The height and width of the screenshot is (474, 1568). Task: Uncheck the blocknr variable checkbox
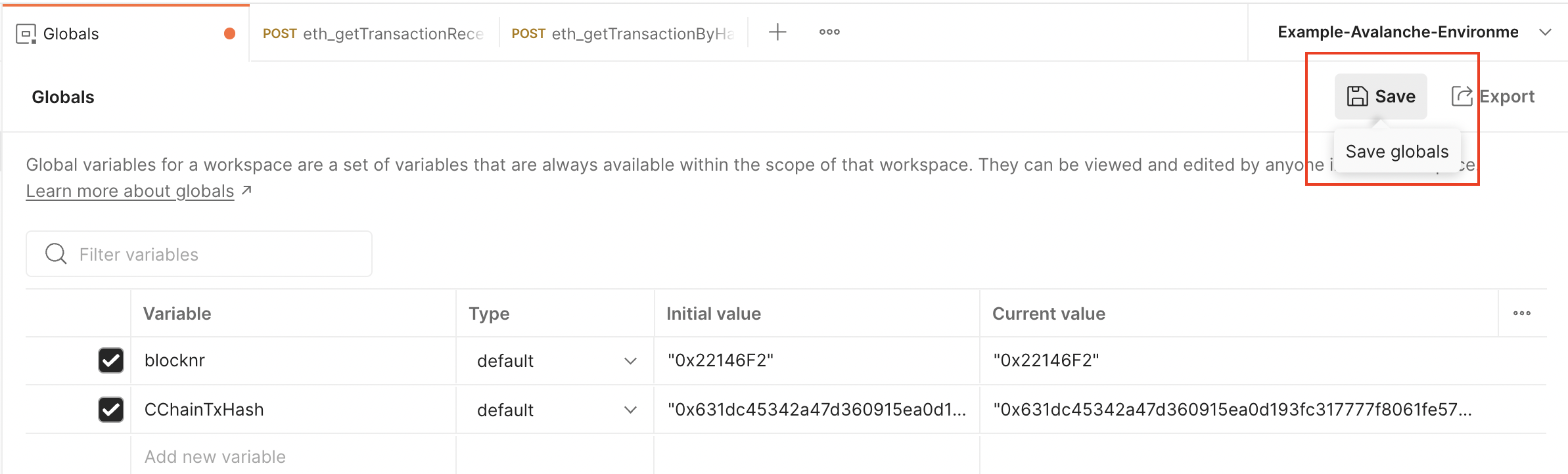111,360
